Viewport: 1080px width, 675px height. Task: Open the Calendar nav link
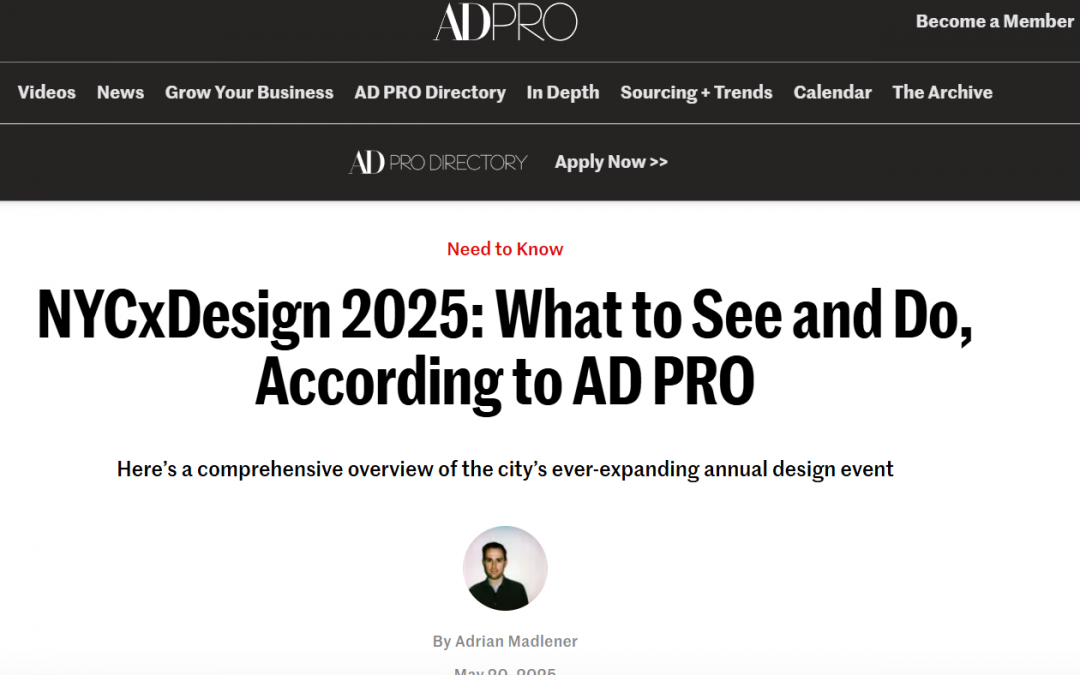pos(832,92)
